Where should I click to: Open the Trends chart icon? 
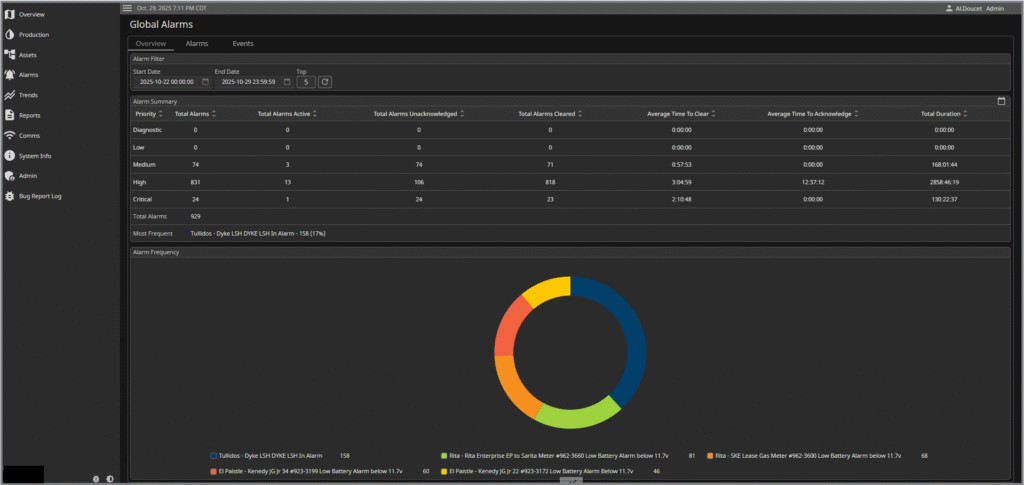click(9, 95)
